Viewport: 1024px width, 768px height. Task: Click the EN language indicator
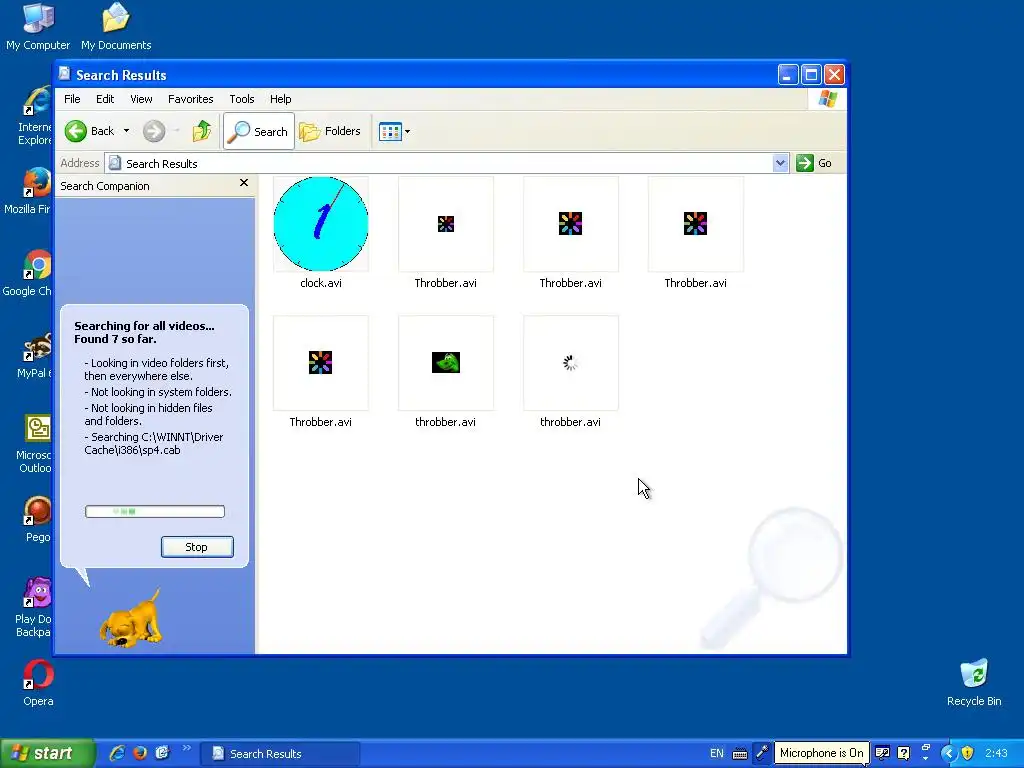pos(716,754)
